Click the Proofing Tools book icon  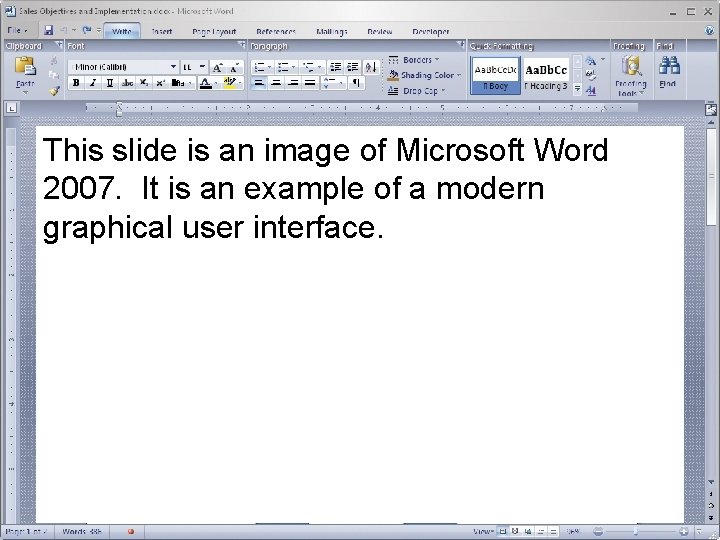point(632,65)
